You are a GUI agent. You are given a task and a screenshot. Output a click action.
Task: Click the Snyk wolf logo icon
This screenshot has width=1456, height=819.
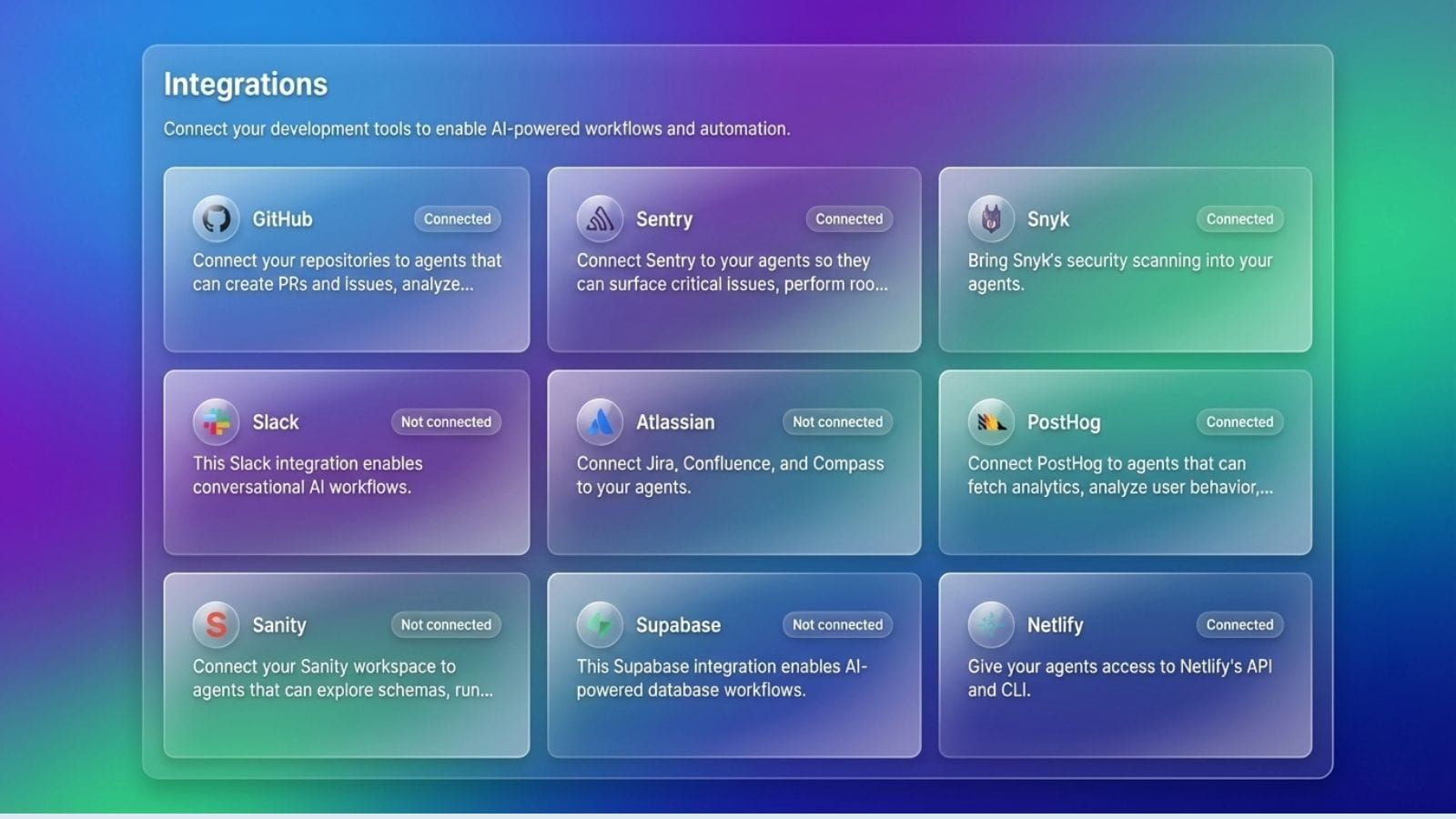point(992,218)
